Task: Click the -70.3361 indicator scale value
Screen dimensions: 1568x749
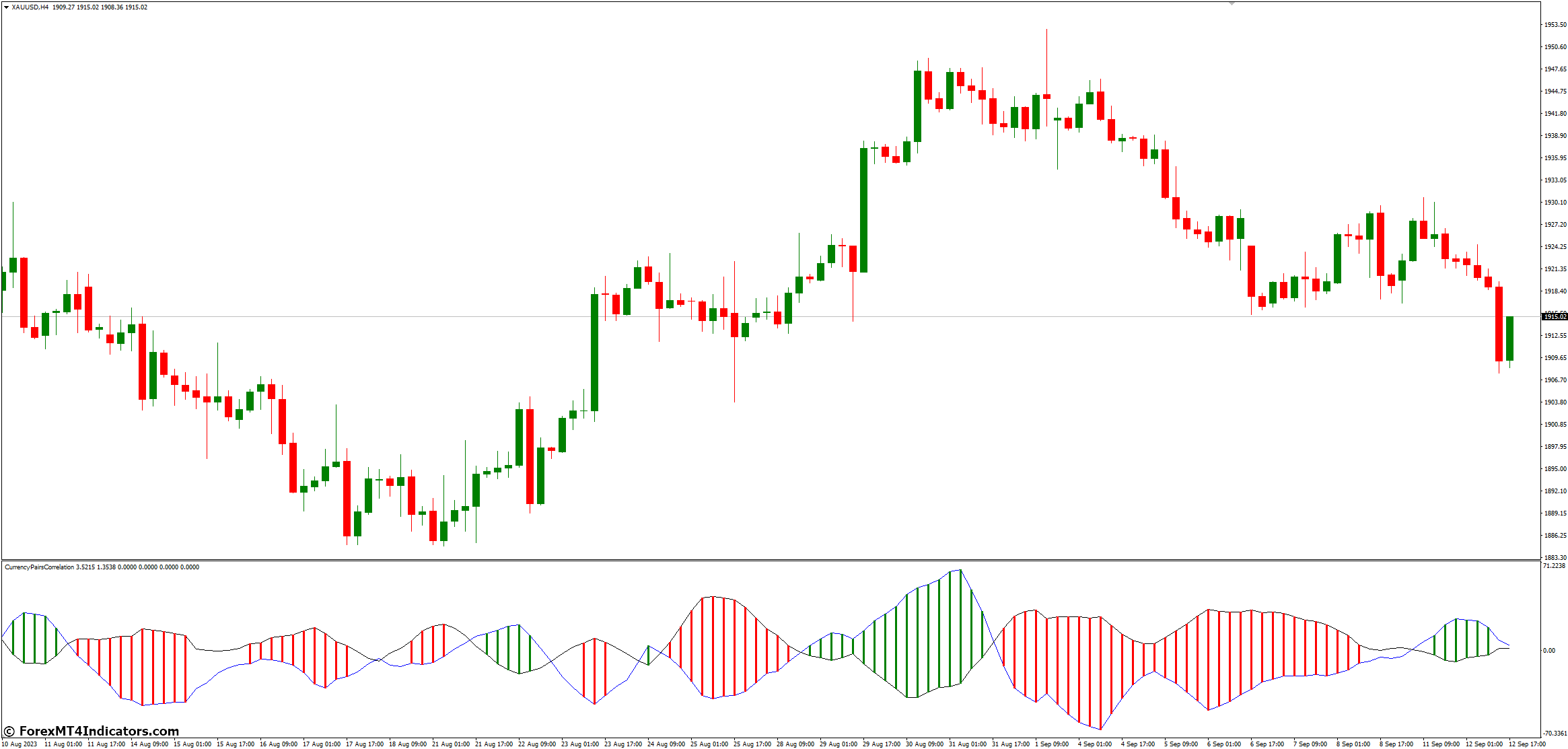Action: (1554, 734)
